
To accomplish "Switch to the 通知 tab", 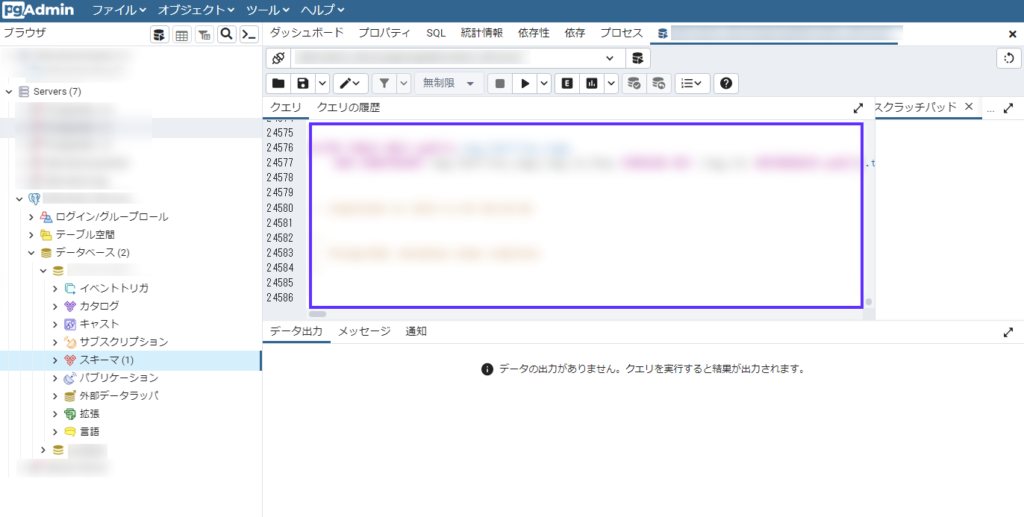I will coord(416,332).
